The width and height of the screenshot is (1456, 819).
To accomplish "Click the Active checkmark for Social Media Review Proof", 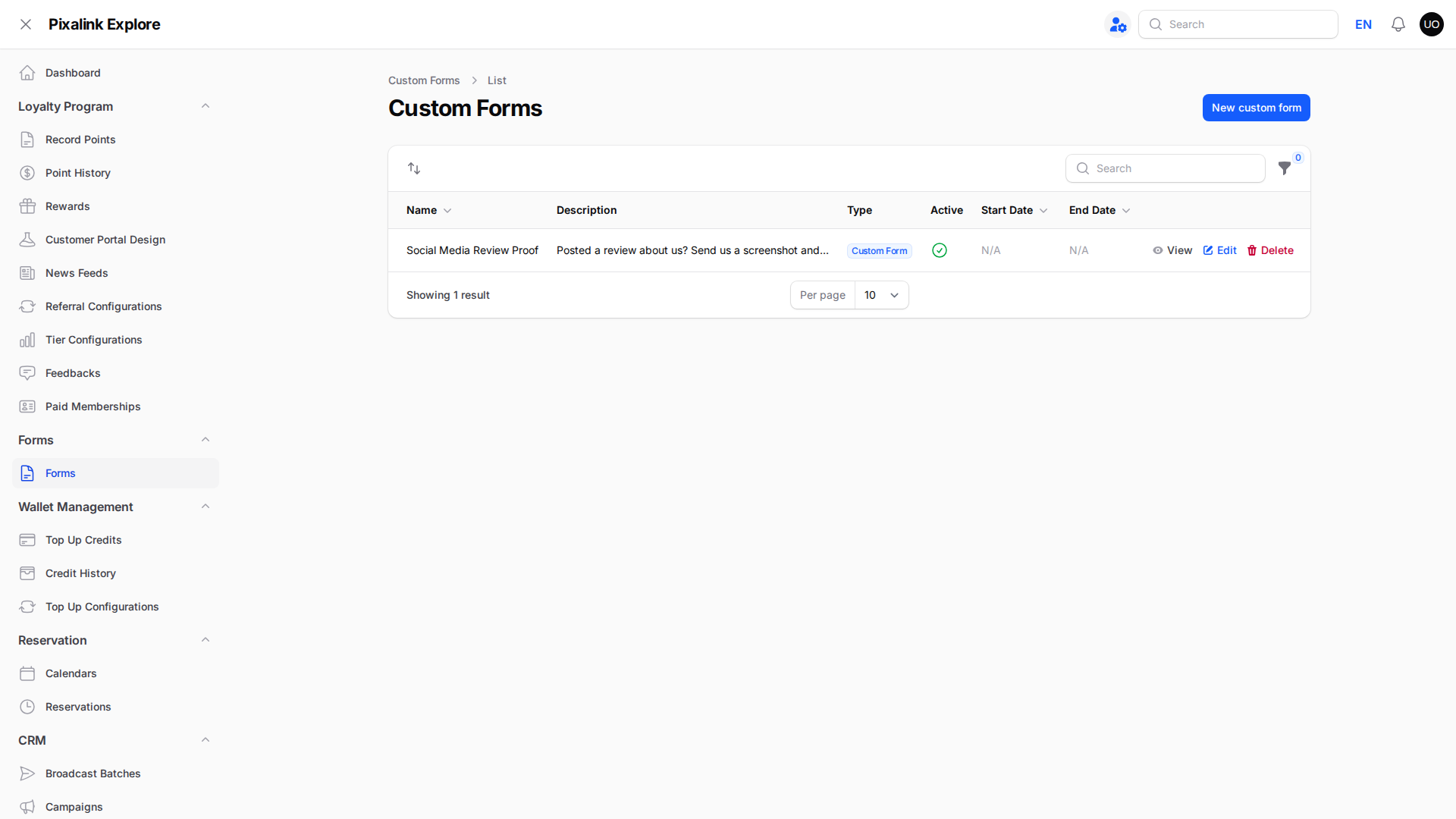I will (x=940, y=250).
